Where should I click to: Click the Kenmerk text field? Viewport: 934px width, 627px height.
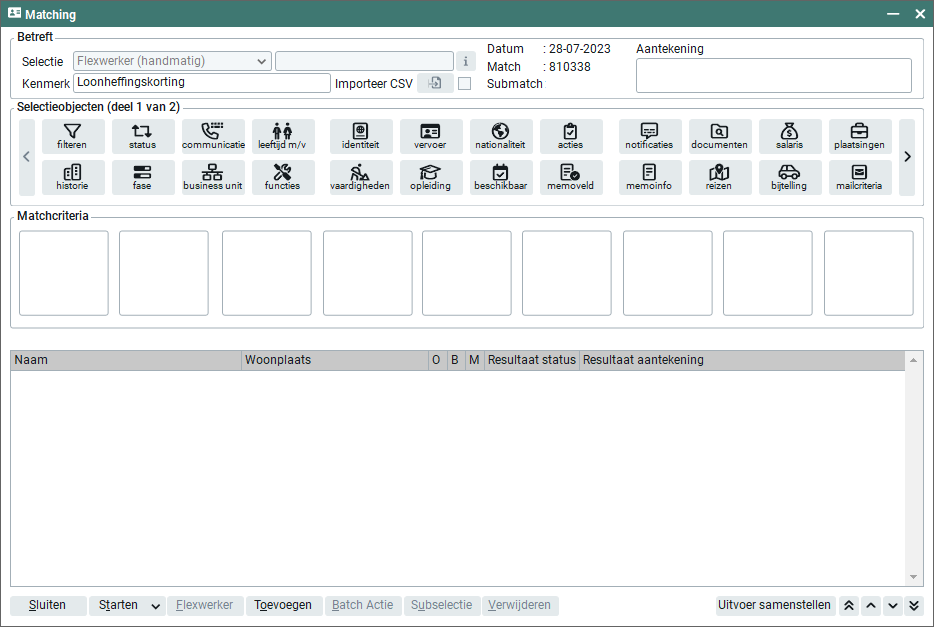point(201,83)
